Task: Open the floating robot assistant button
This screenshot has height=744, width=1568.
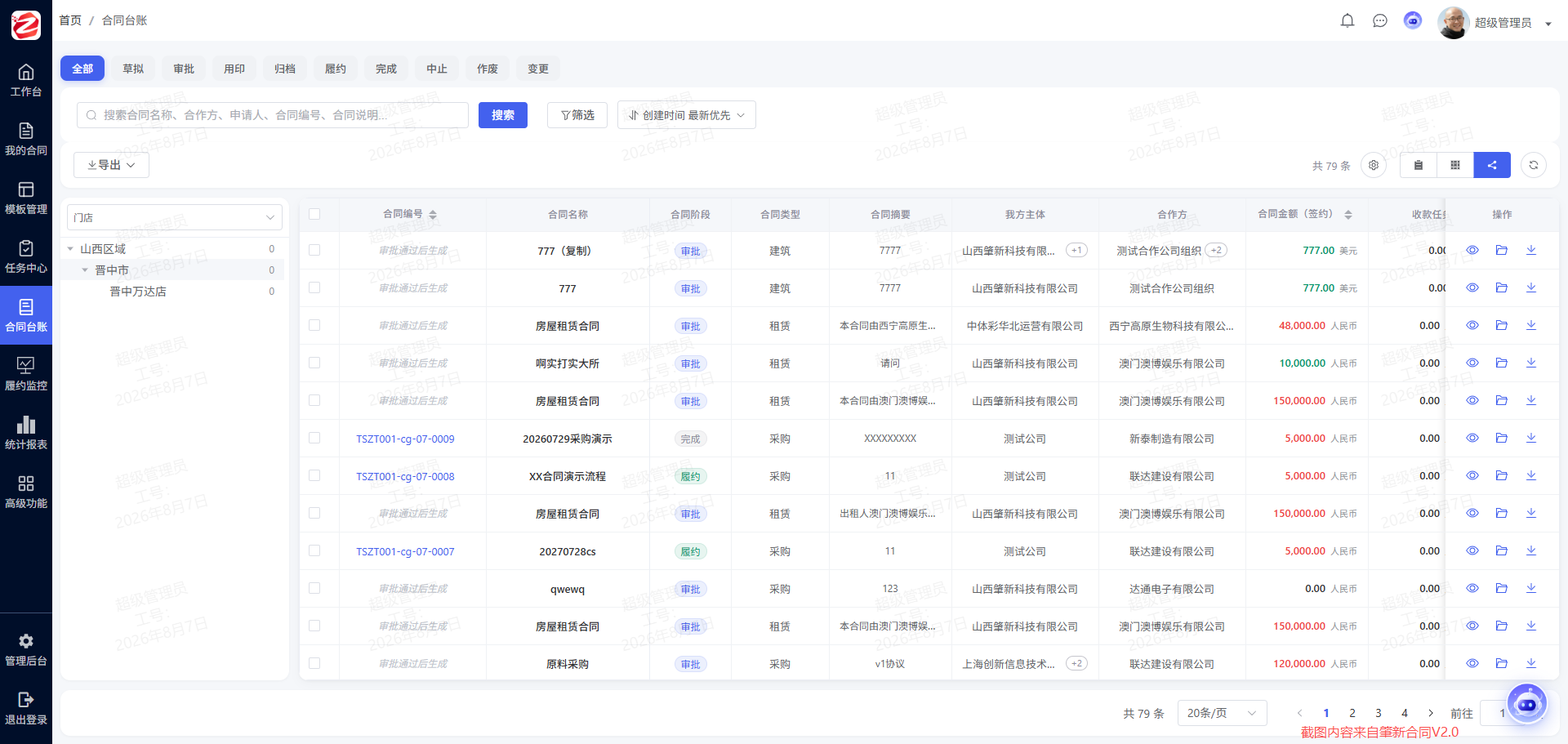Action: point(1526,703)
